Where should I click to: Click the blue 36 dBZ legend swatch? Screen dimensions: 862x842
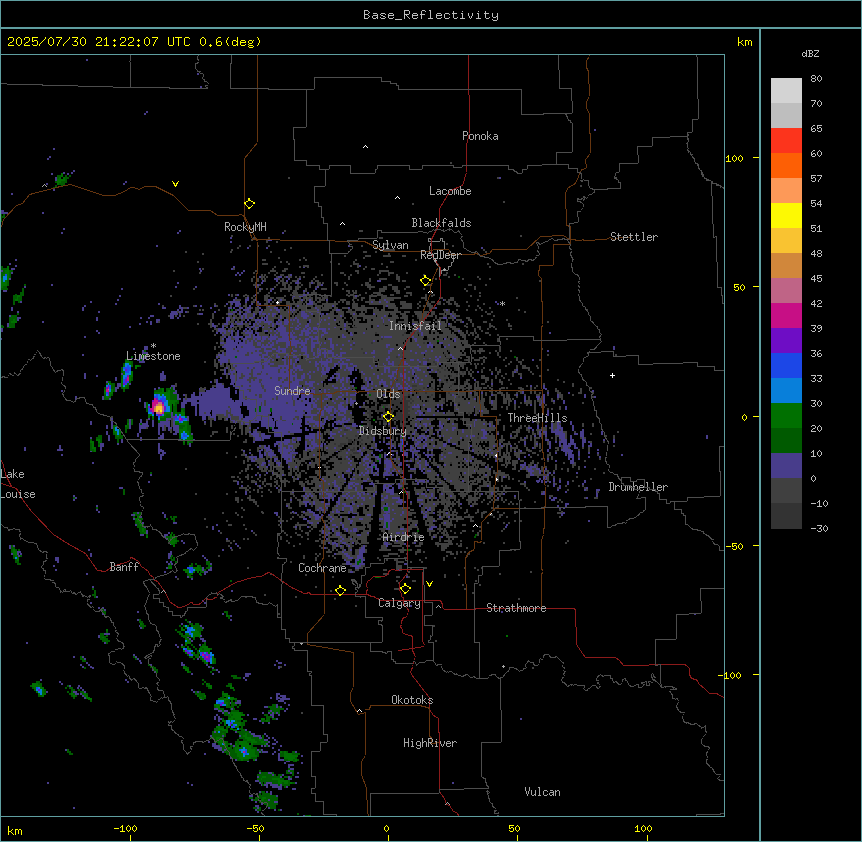[x=786, y=365]
